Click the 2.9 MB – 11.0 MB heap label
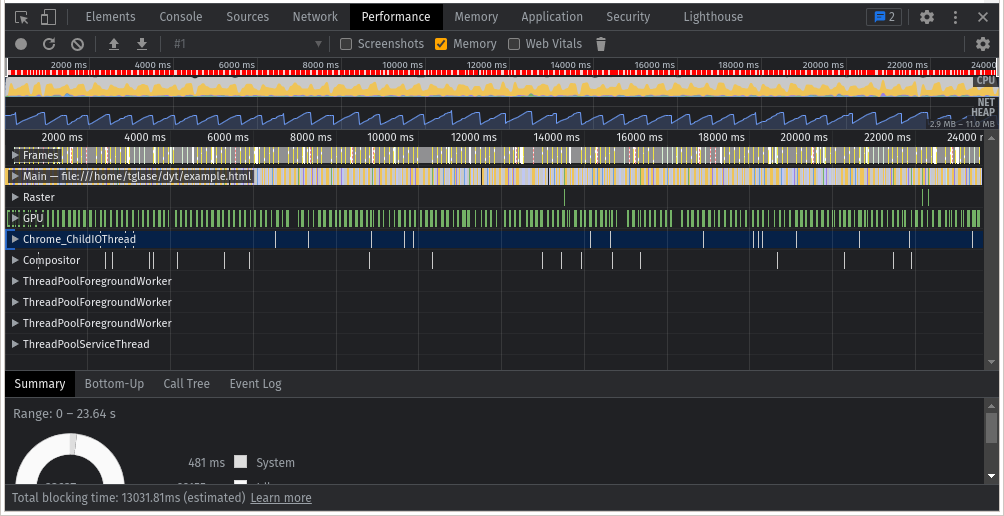Screen dimensions: 1004x516 (962, 124)
